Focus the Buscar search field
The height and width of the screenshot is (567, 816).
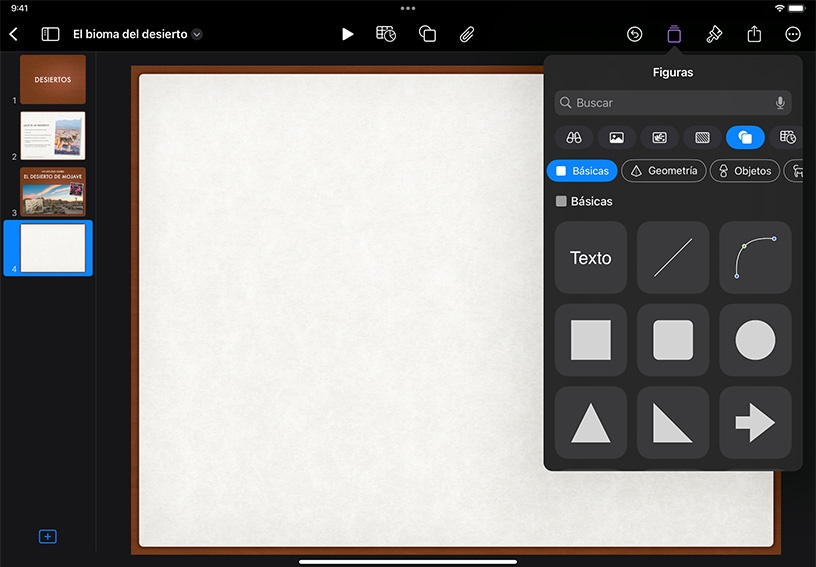point(673,103)
